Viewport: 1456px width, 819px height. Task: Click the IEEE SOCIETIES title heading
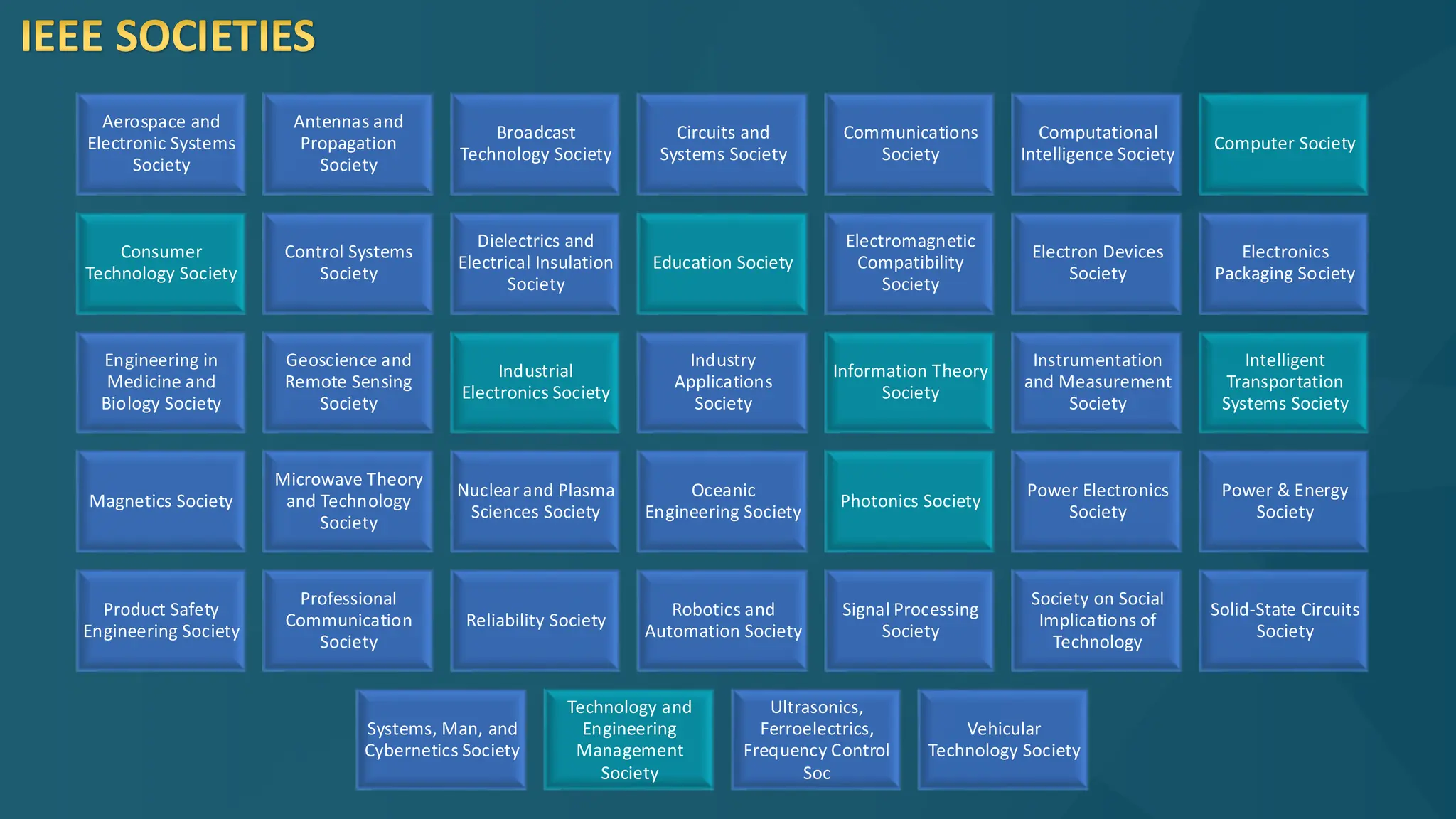pos(168,36)
